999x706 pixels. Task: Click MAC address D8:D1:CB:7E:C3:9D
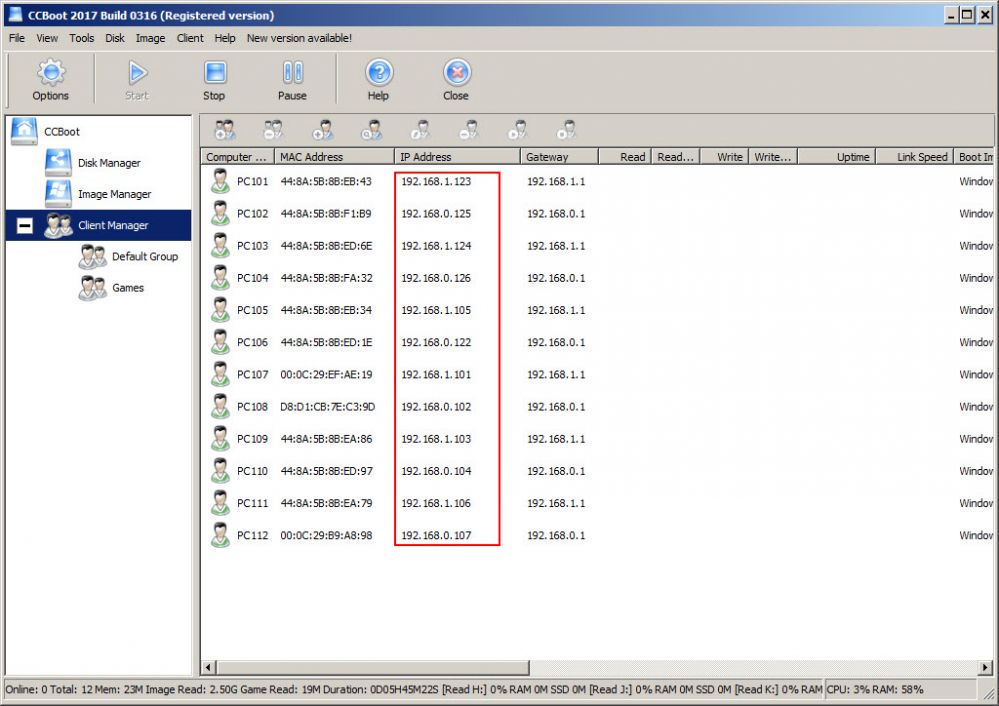click(x=327, y=407)
